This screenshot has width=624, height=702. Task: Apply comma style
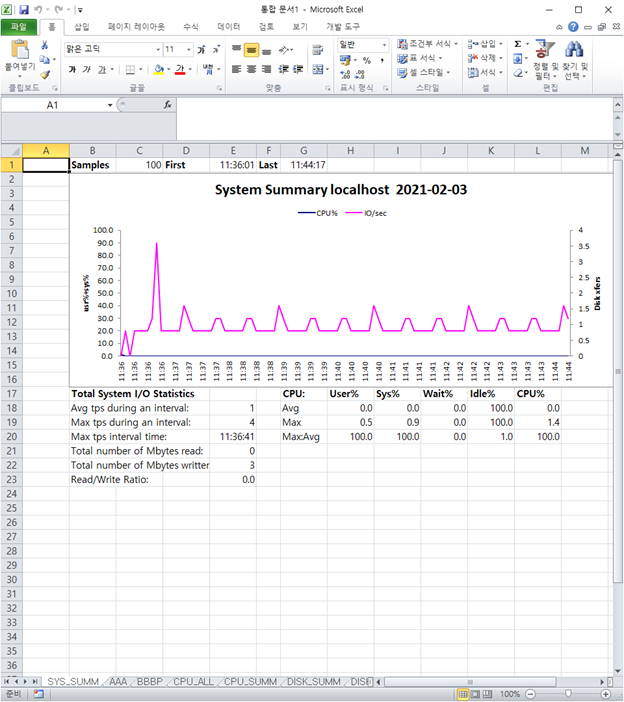coord(382,60)
